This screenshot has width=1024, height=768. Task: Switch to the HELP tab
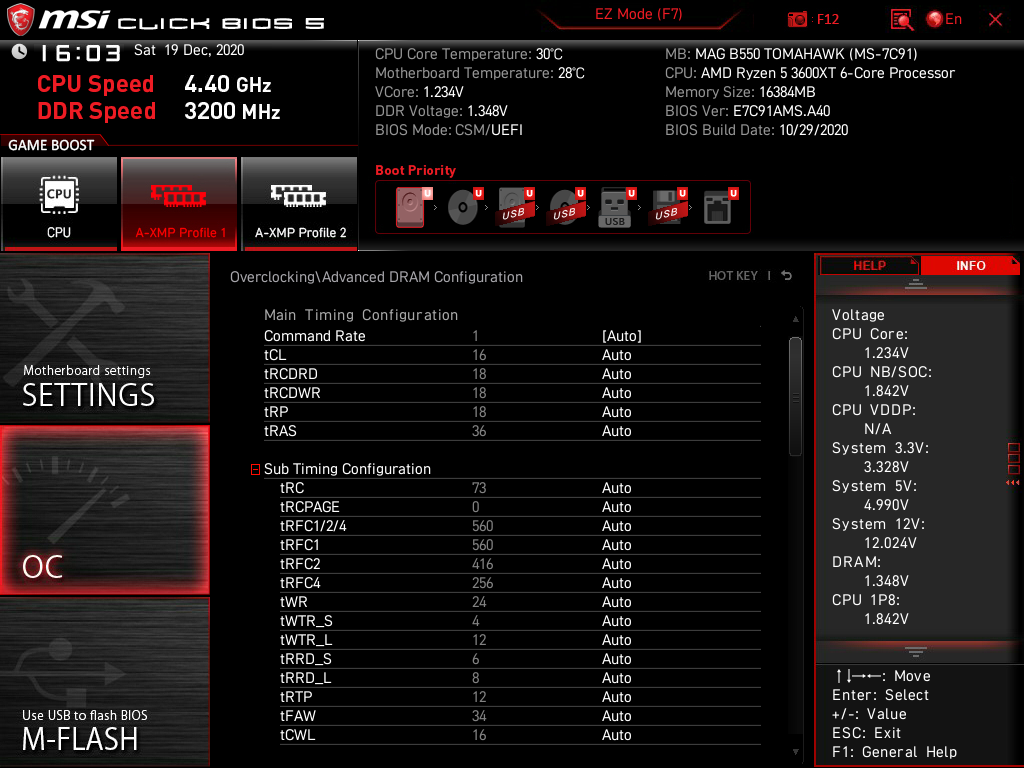tap(869, 265)
